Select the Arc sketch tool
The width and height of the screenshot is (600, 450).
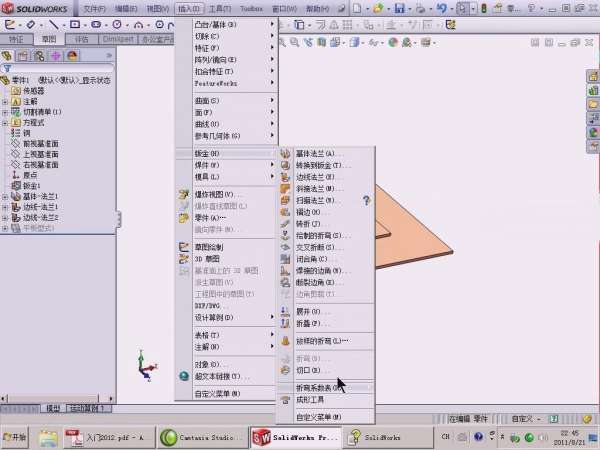[x=139, y=25]
